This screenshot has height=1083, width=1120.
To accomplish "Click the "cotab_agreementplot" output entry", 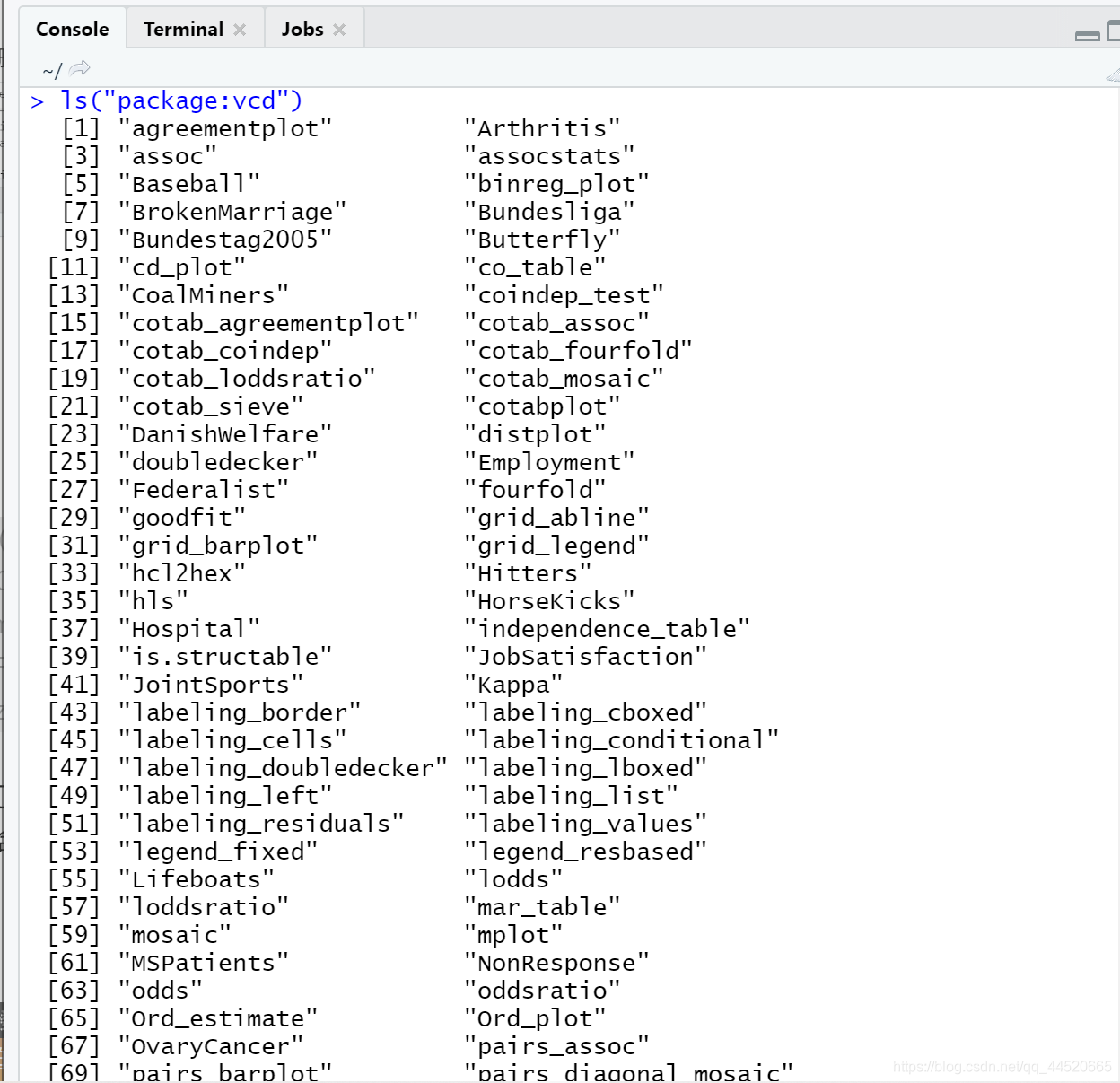I will (x=268, y=323).
